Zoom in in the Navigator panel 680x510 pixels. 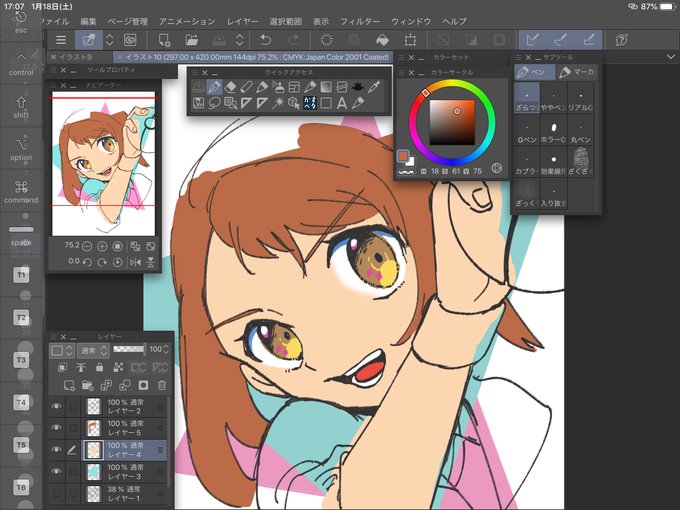(102, 246)
